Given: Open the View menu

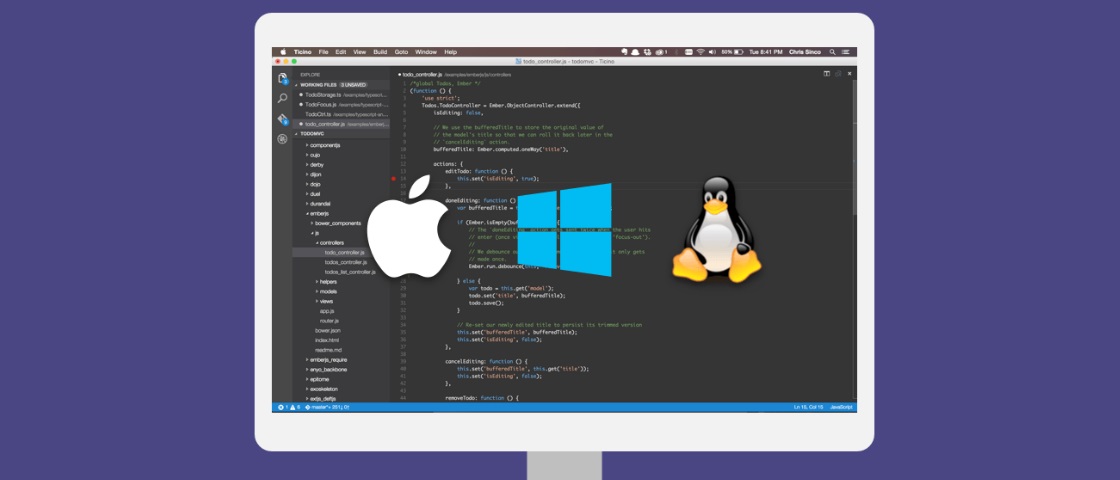Looking at the screenshot, I should click(360, 52).
